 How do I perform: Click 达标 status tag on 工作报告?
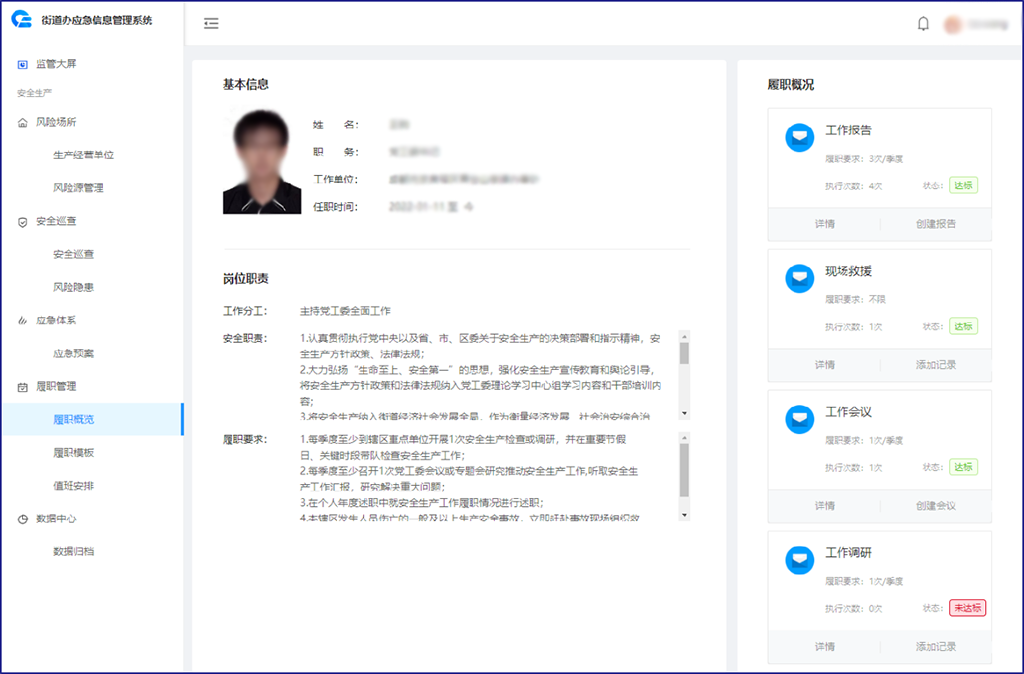pyautogui.click(x=963, y=185)
